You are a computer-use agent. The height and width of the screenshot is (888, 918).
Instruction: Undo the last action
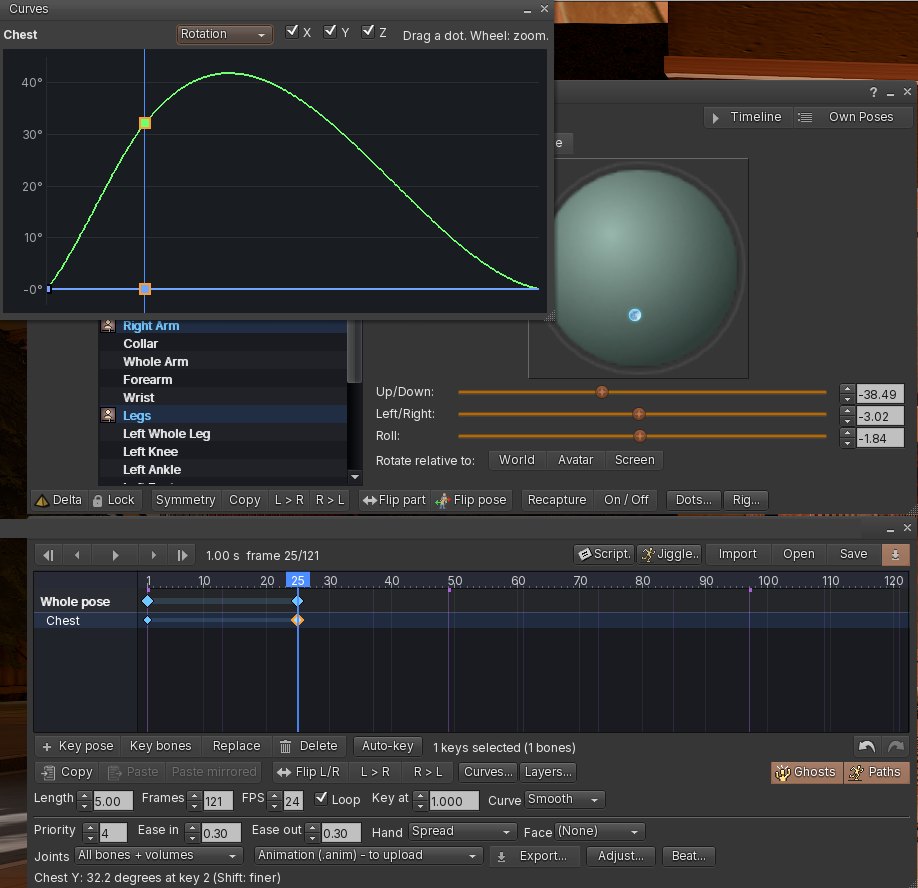tap(866, 746)
